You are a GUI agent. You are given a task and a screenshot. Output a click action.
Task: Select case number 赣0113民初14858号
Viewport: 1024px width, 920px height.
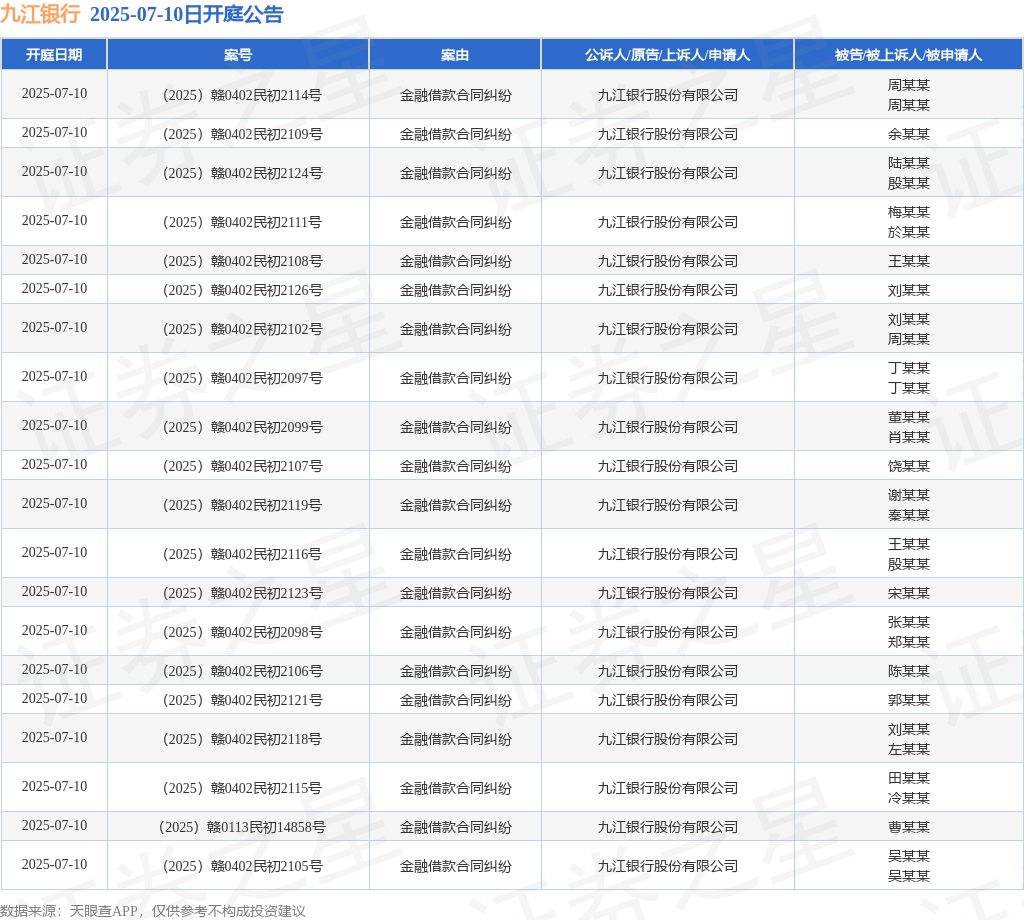pyautogui.click(x=242, y=827)
